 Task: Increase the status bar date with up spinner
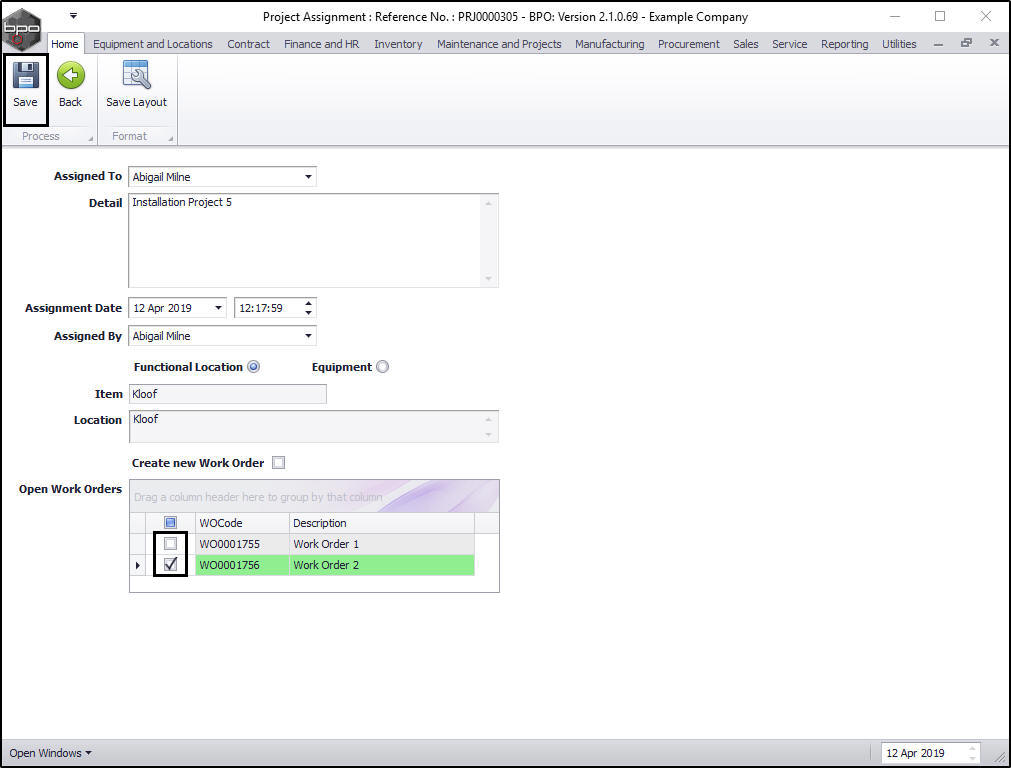[x=972, y=748]
